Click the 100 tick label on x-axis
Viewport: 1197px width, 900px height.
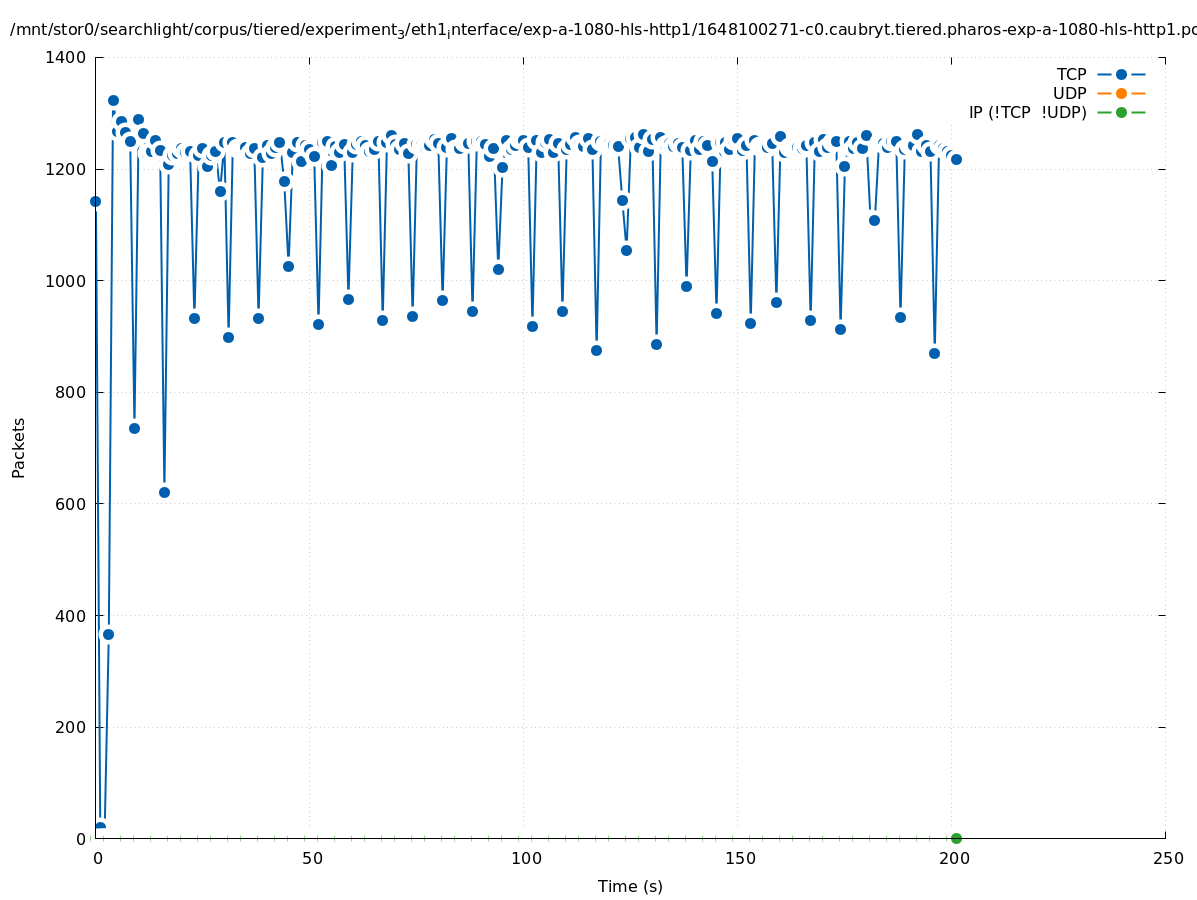pyautogui.click(x=526, y=859)
